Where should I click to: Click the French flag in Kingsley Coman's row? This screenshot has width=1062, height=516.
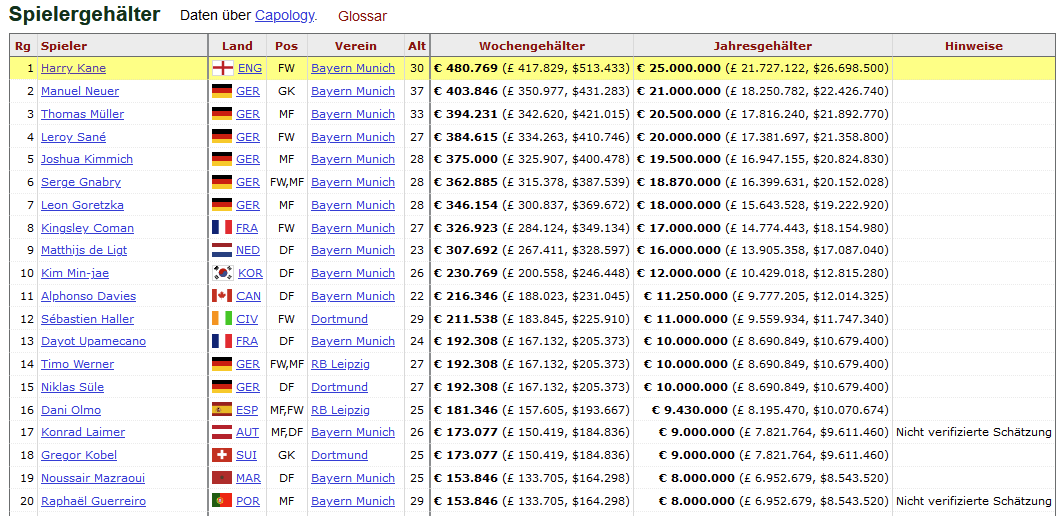point(222,228)
